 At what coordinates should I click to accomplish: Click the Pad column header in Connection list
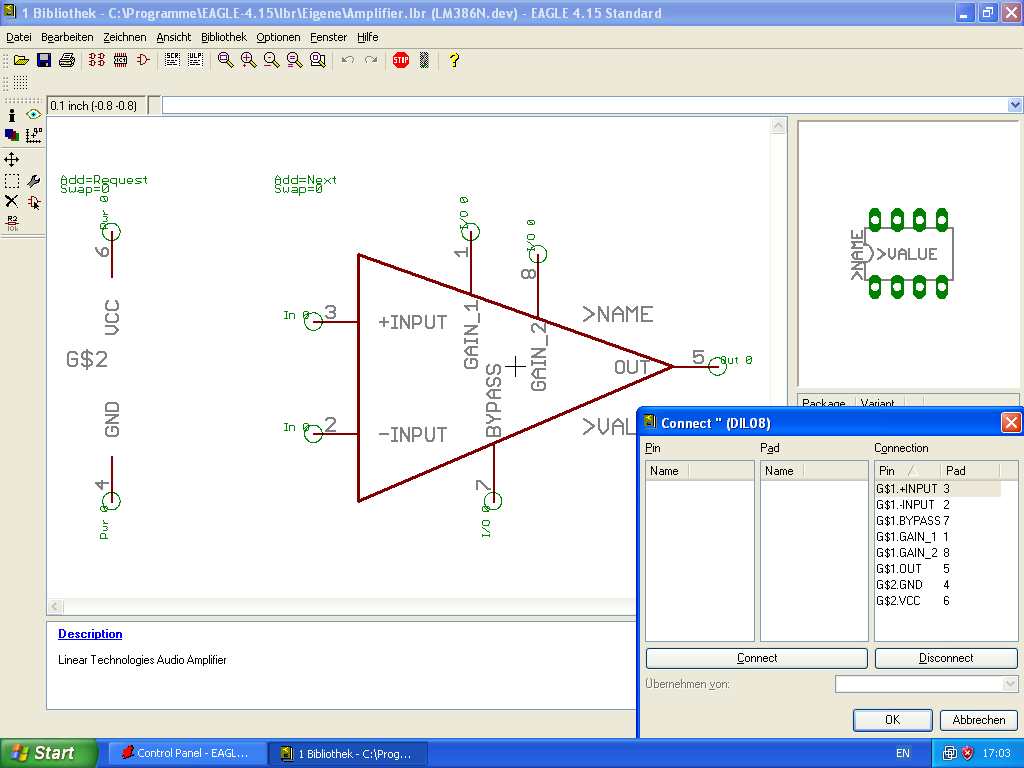tap(969, 470)
